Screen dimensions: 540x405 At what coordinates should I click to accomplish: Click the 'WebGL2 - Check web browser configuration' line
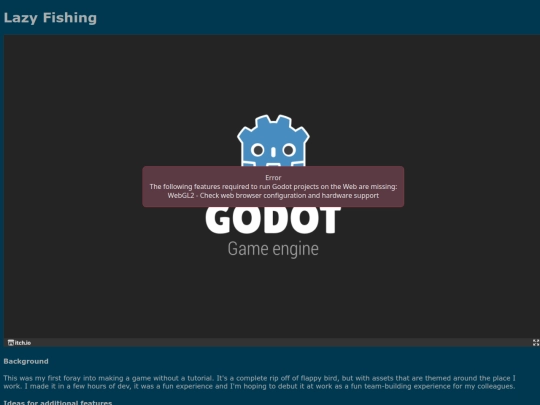[273, 196]
